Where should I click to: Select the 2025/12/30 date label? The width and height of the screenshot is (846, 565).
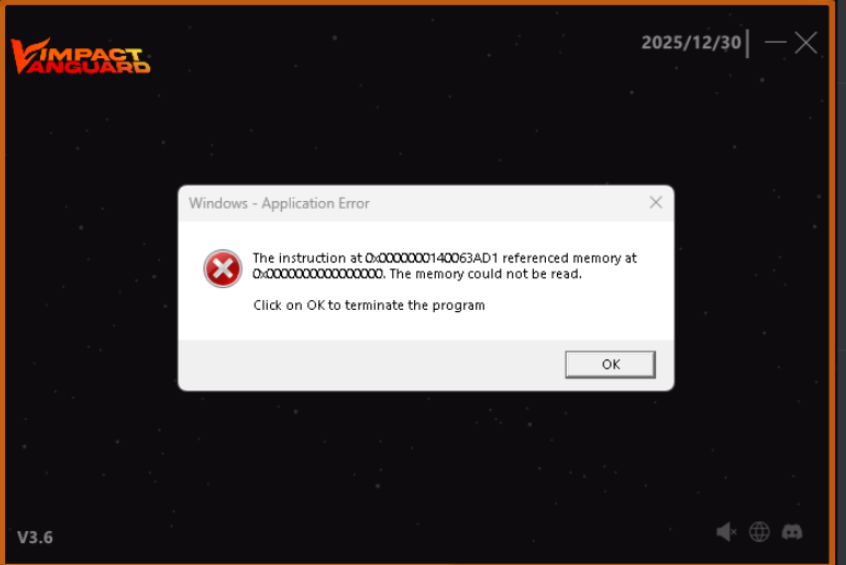pyautogui.click(x=691, y=43)
